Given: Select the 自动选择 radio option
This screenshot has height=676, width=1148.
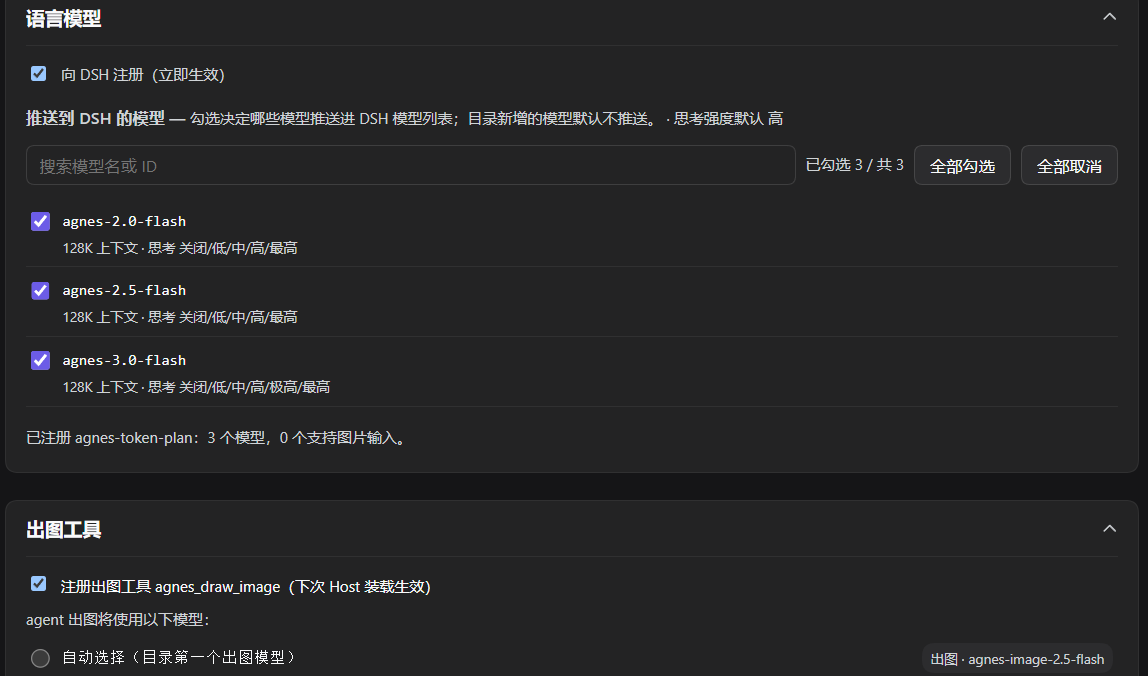Looking at the screenshot, I should [40, 658].
